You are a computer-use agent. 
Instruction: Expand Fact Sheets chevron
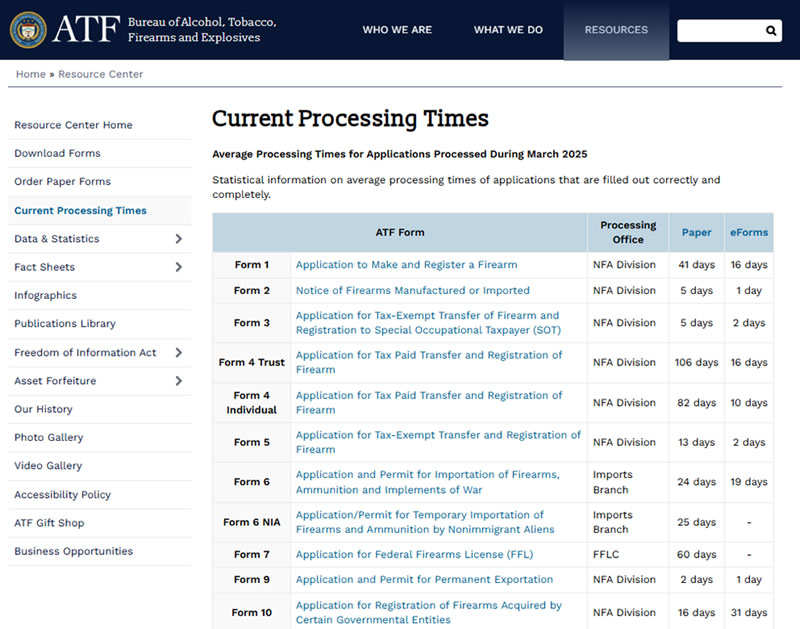pyautogui.click(x=179, y=267)
